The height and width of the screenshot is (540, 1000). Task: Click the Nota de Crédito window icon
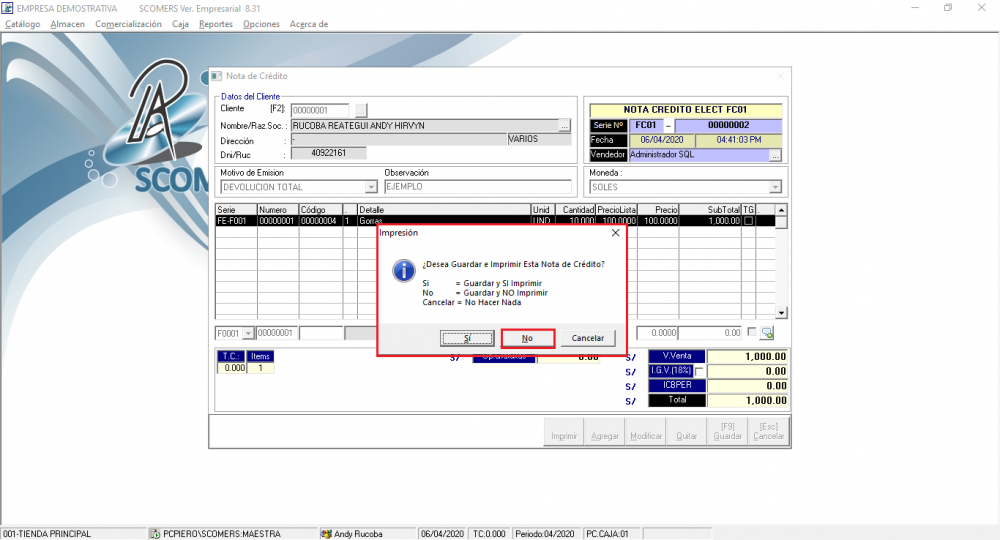(x=217, y=76)
